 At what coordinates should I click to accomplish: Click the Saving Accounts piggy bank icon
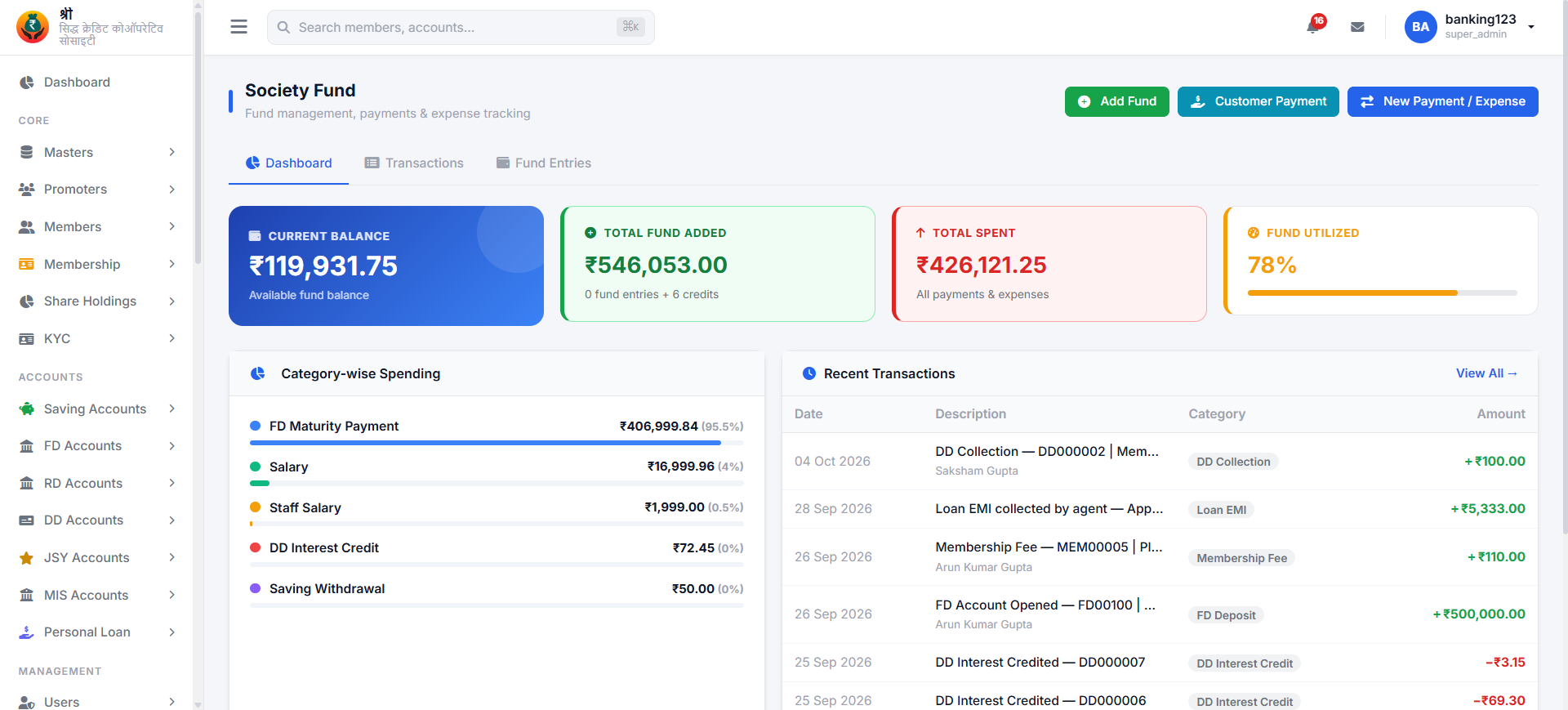(27, 409)
